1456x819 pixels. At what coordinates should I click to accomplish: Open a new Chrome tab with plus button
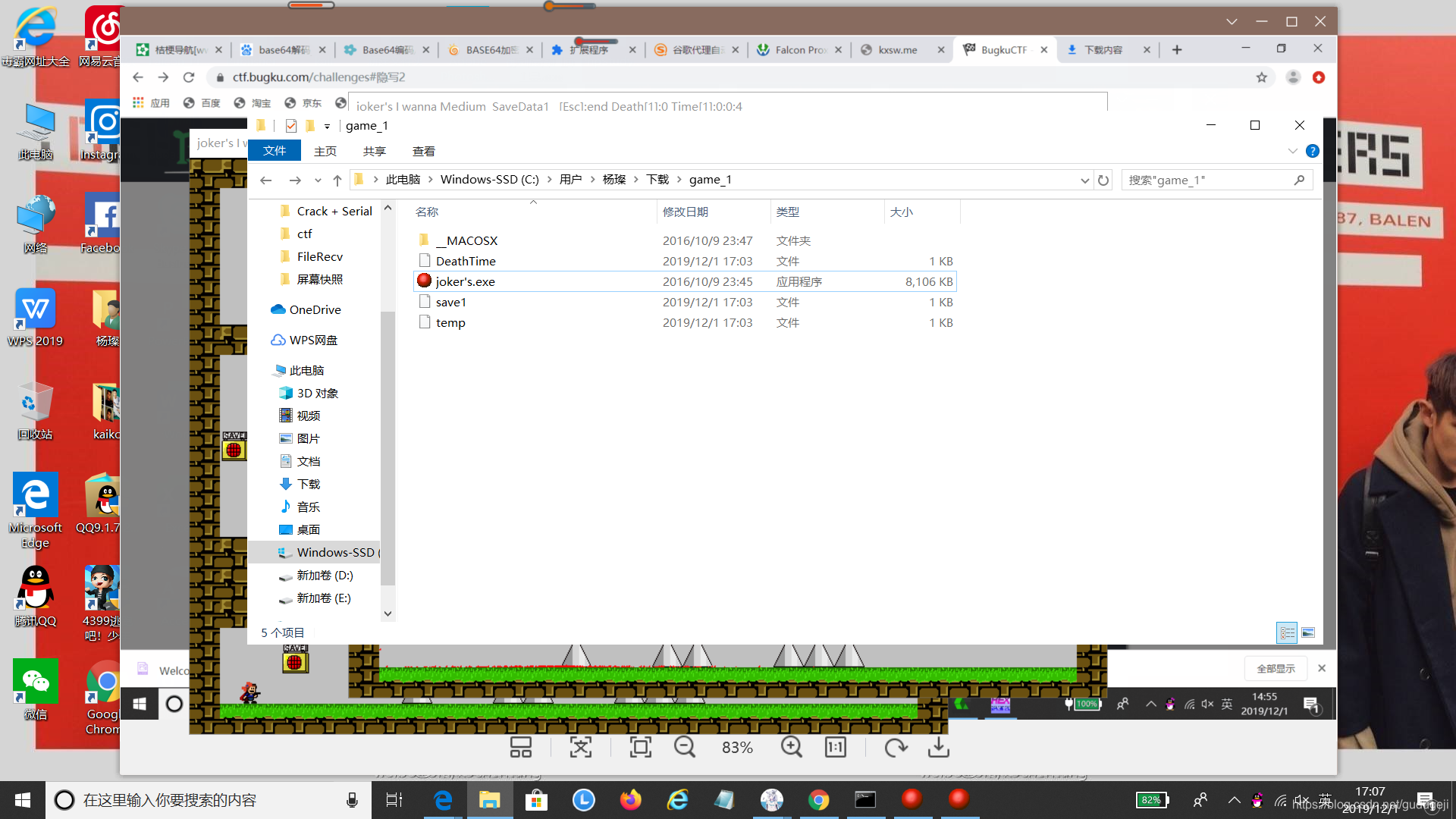[1177, 49]
